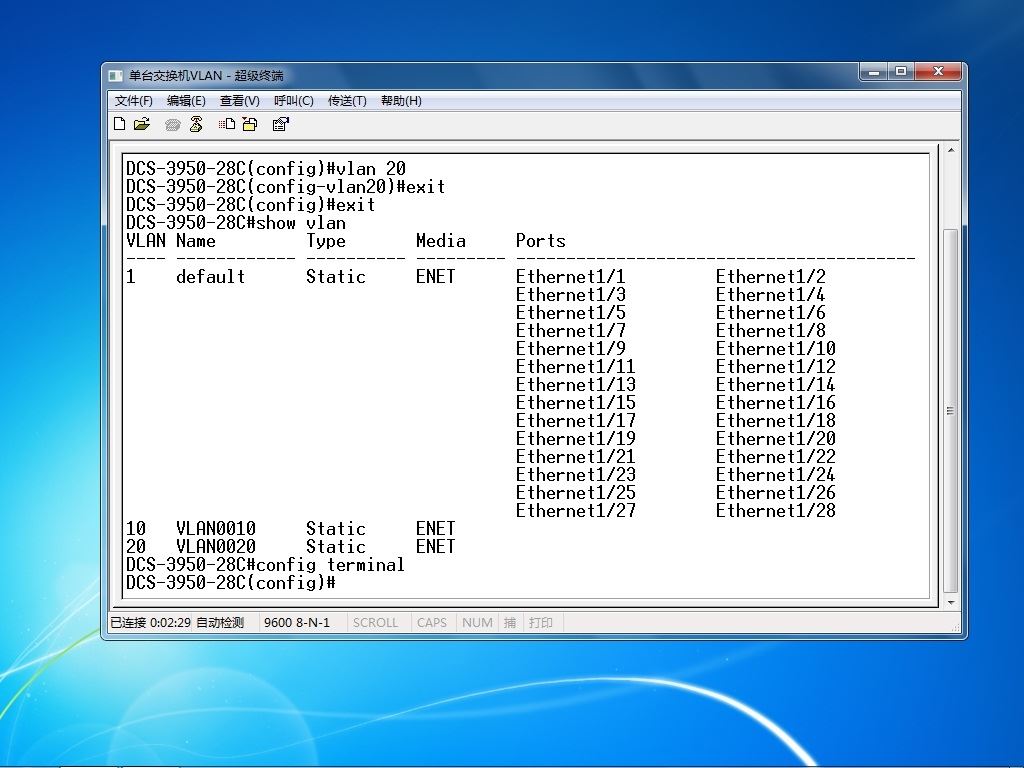
Task: Click the Open file toolbar icon
Action: tap(142, 124)
